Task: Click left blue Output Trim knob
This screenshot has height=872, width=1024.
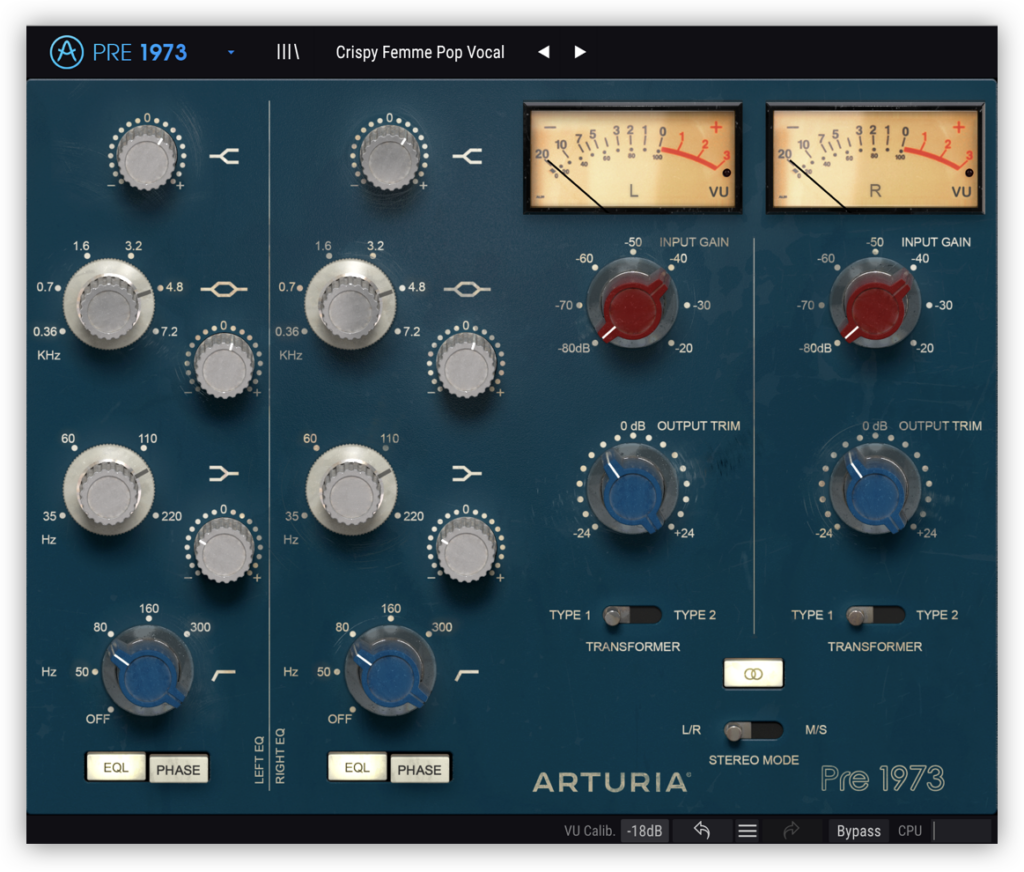Action: pyautogui.click(x=632, y=489)
